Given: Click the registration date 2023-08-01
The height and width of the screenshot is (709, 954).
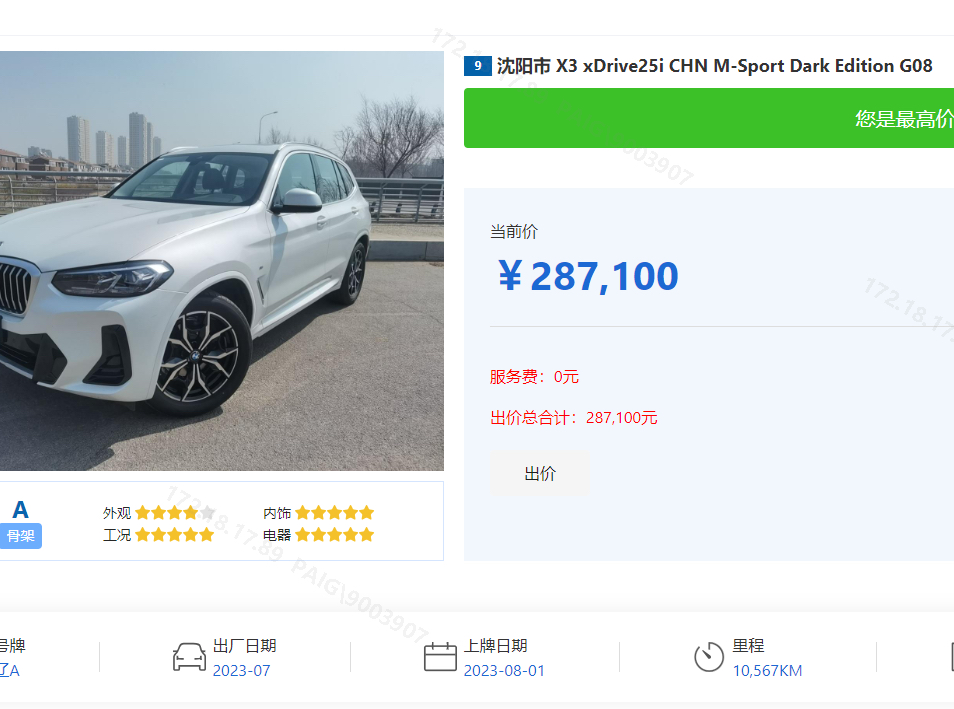Looking at the screenshot, I should tap(504, 671).
